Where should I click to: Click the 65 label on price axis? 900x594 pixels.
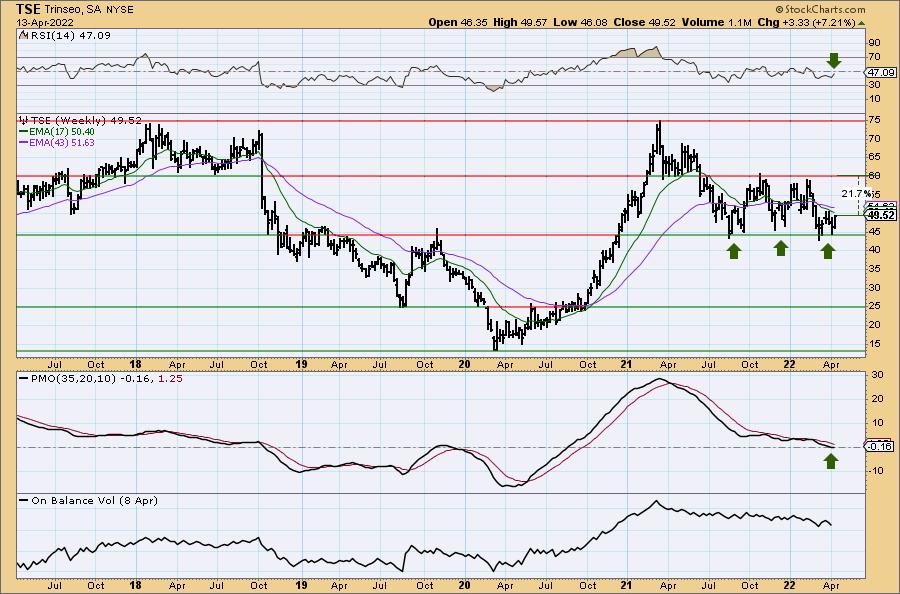(x=874, y=157)
